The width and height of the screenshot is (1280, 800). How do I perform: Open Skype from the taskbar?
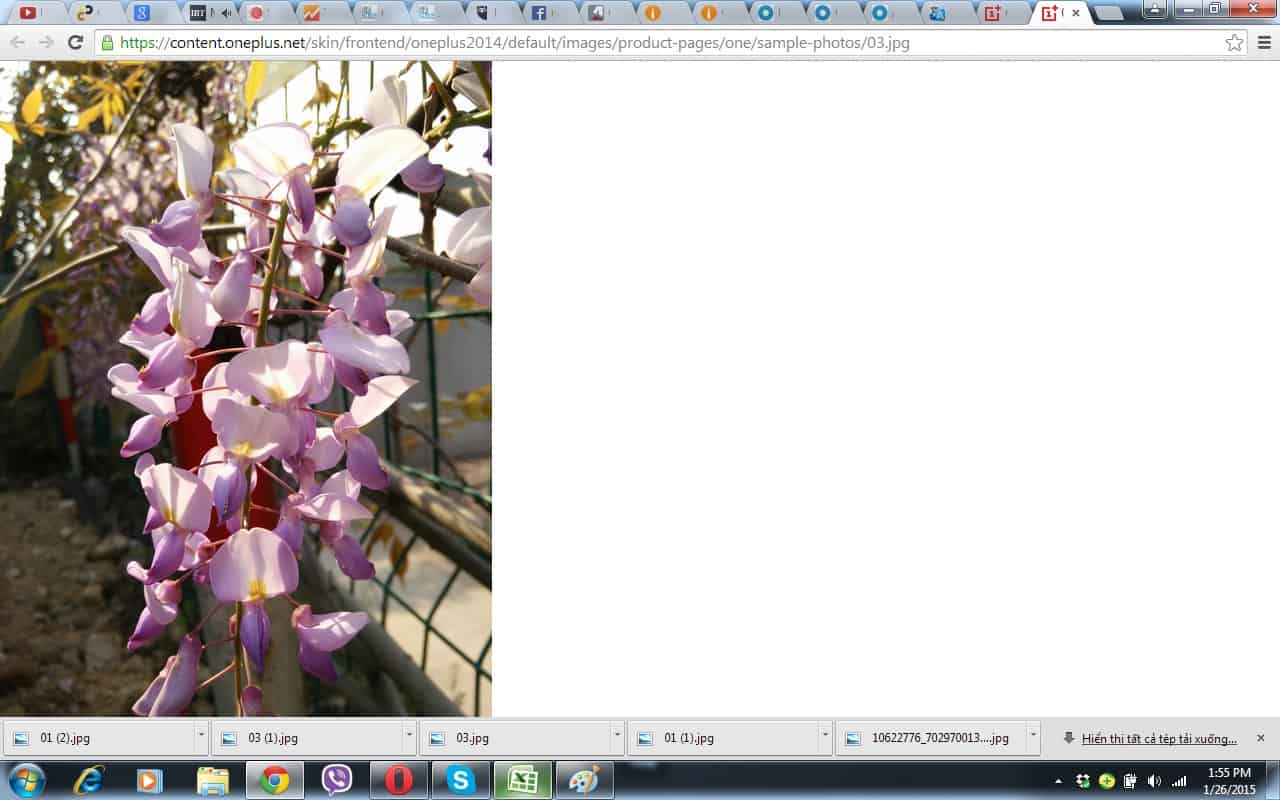[x=461, y=780]
